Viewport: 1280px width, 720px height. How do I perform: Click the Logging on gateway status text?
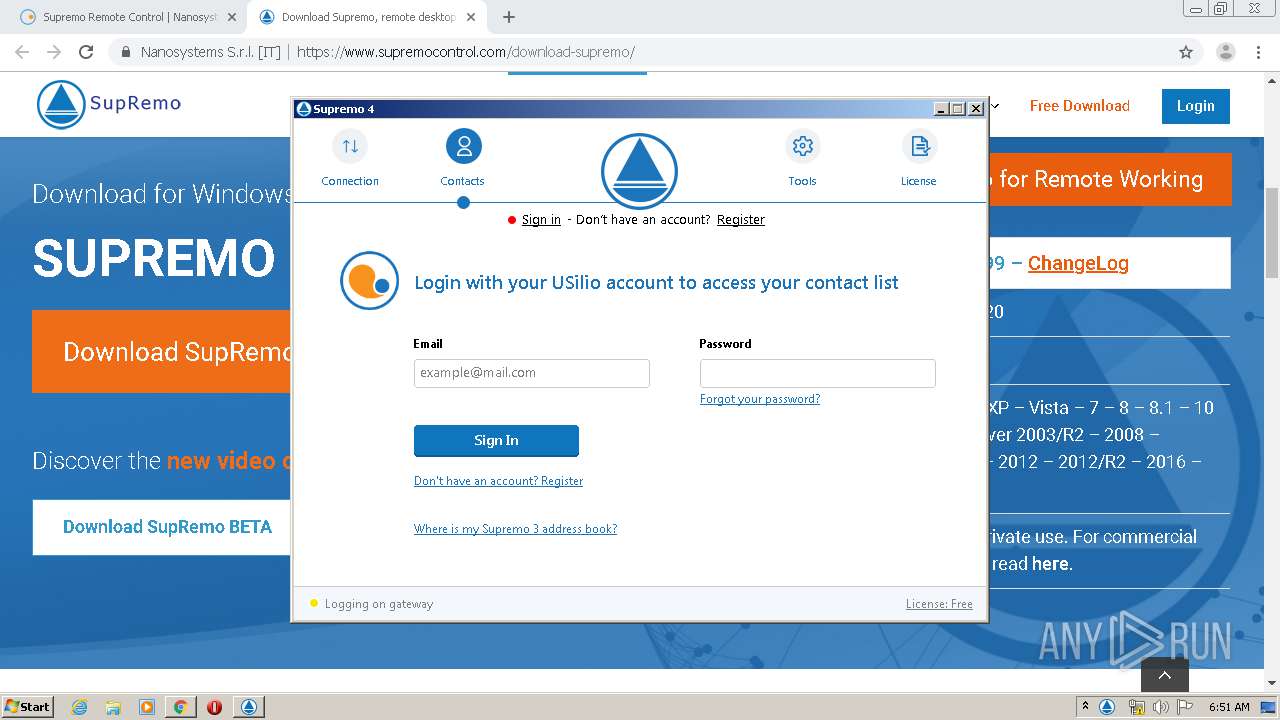379,604
